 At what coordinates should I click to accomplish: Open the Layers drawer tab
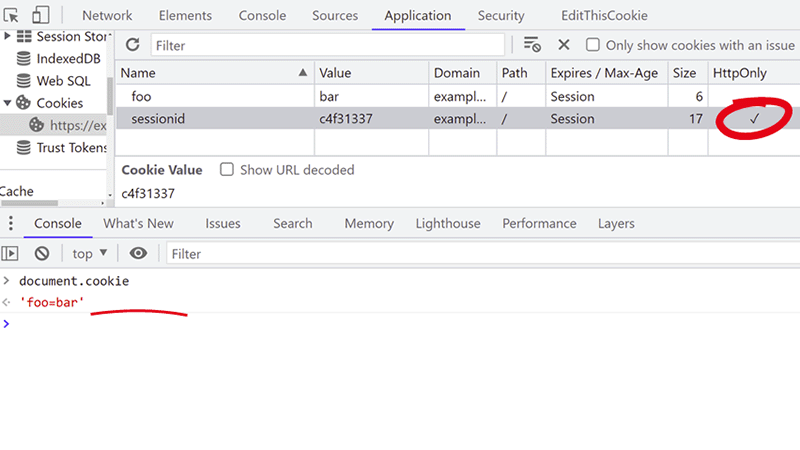click(x=616, y=223)
